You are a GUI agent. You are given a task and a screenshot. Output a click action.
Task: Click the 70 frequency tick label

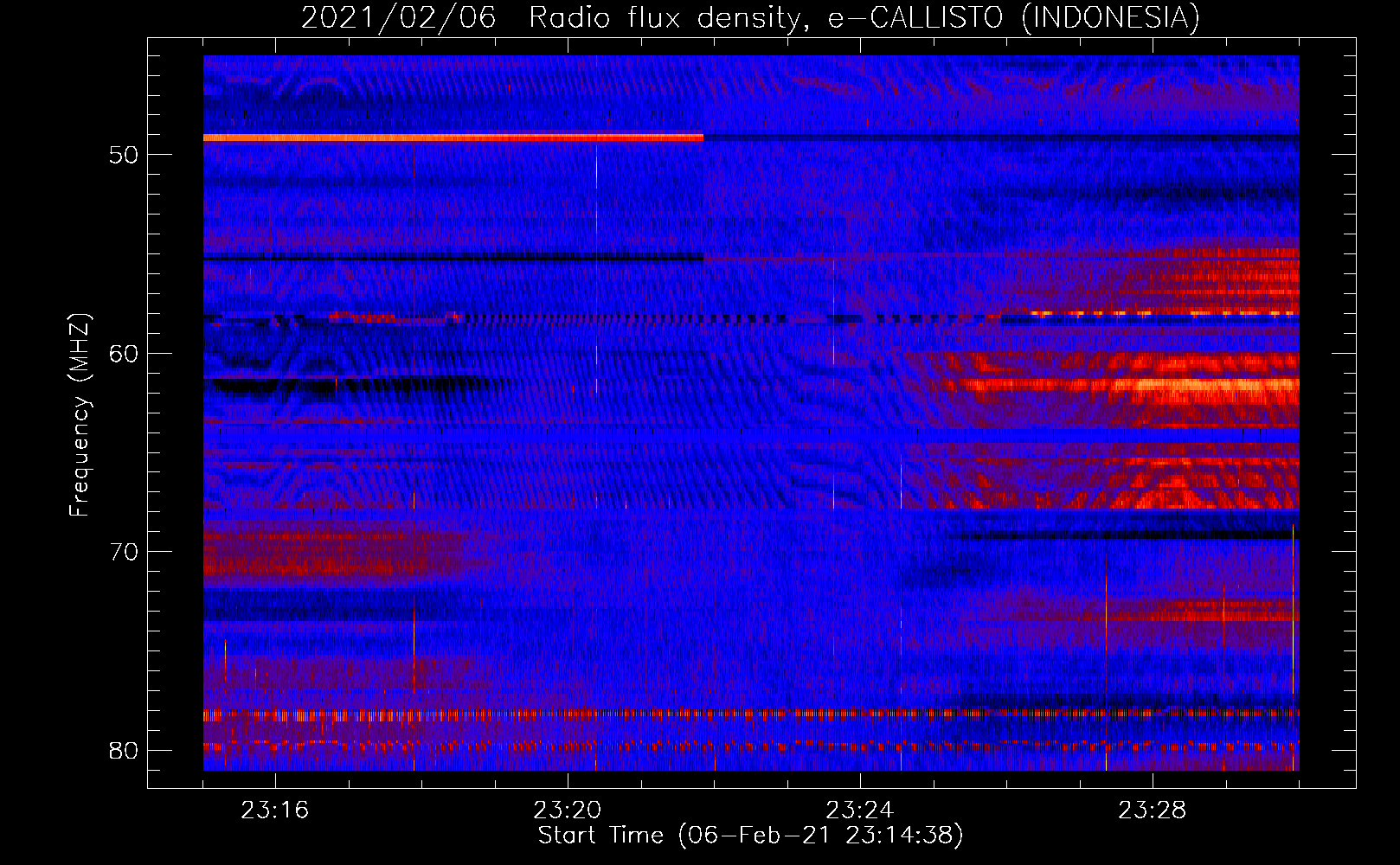pyautogui.click(x=124, y=552)
